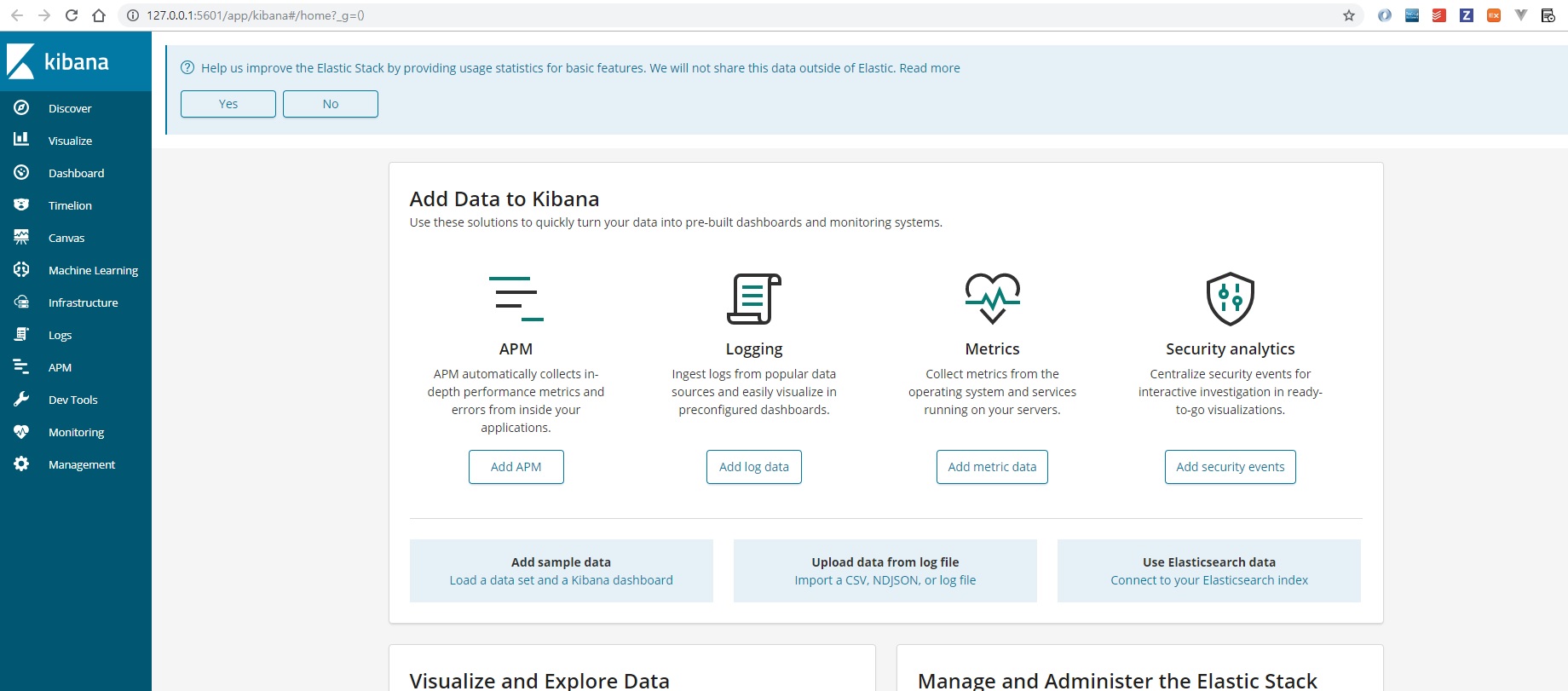Click the Security analytics title text
This screenshot has height=691, width=1568.
(1231, 348)
